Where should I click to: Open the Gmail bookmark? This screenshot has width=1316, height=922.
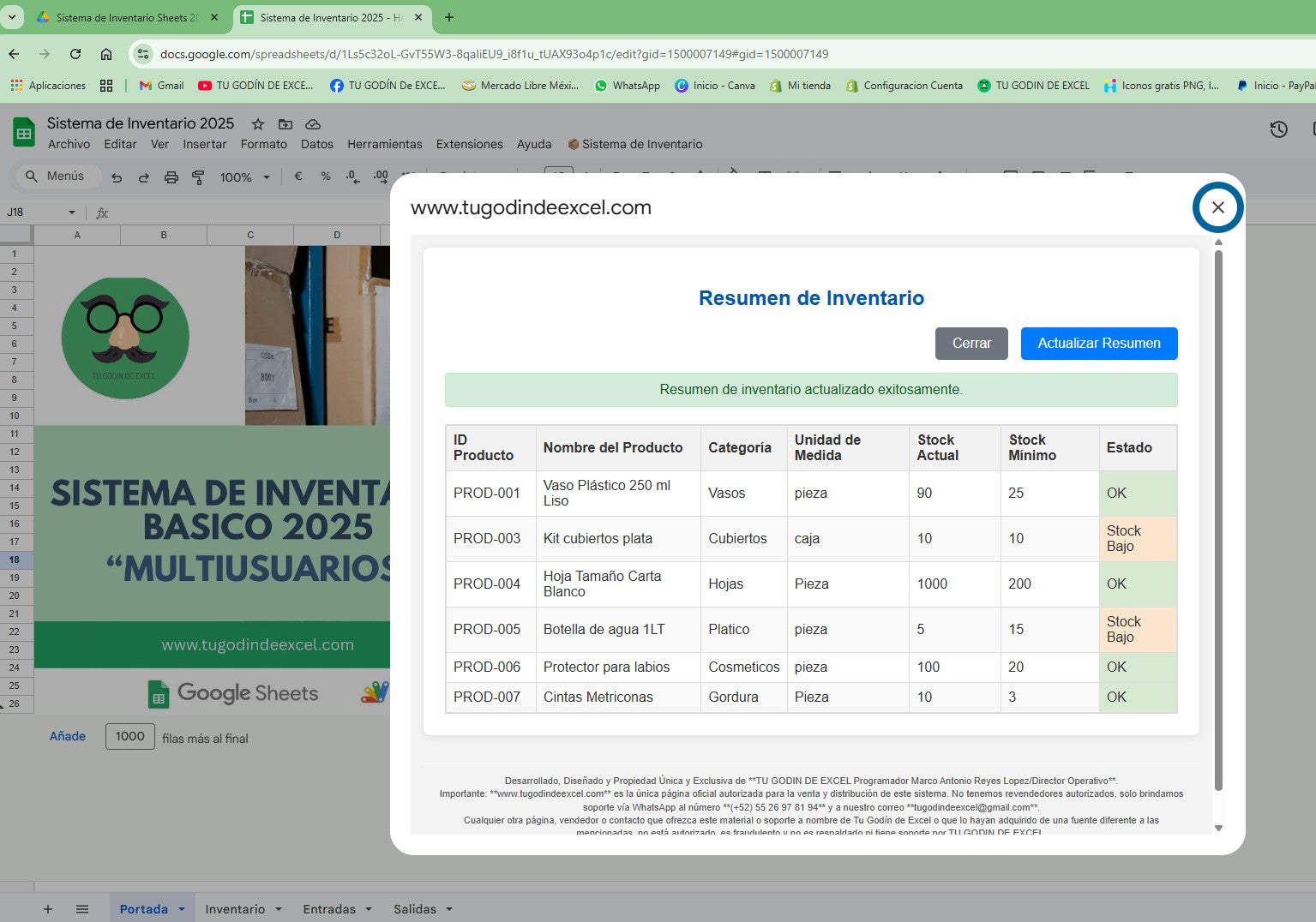pyautogui.click(x=161, y=86)
